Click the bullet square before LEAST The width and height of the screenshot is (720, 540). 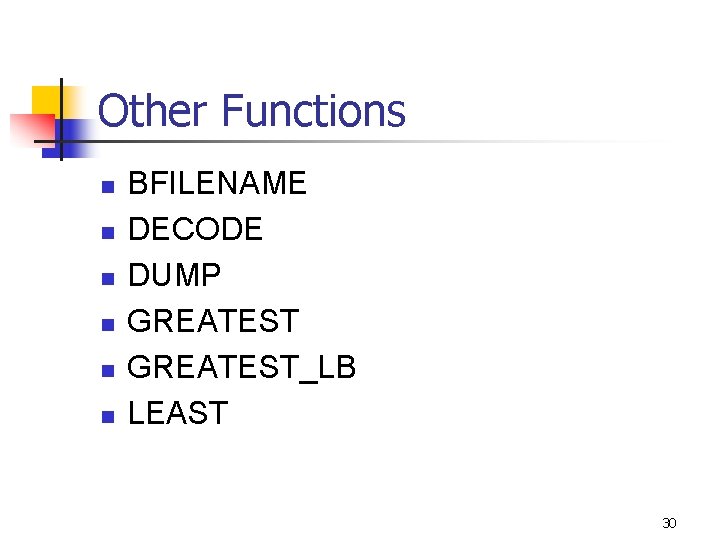click(108, 416)
